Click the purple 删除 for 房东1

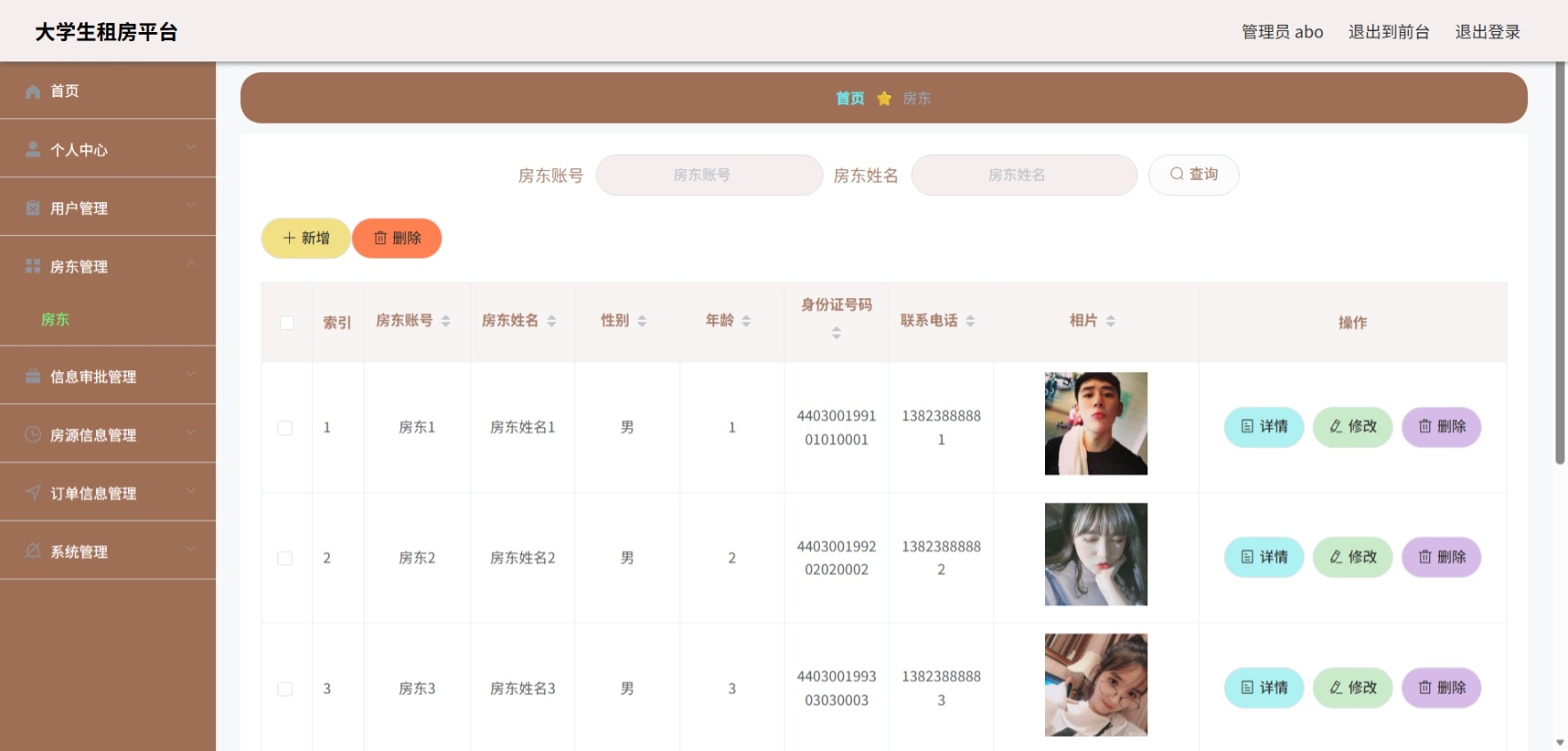click(x=1442, y=427)
